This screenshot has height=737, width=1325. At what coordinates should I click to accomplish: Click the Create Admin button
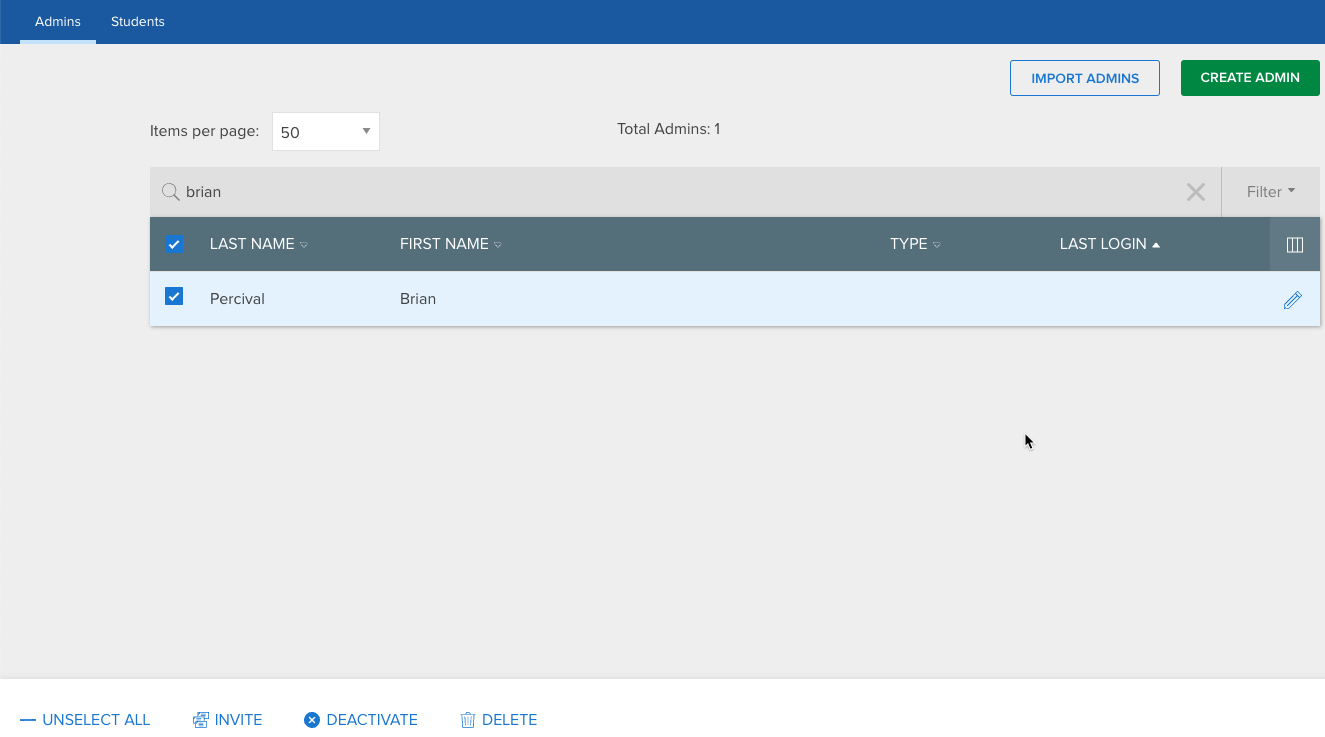pyautogui.click(x=1250, y=78)
